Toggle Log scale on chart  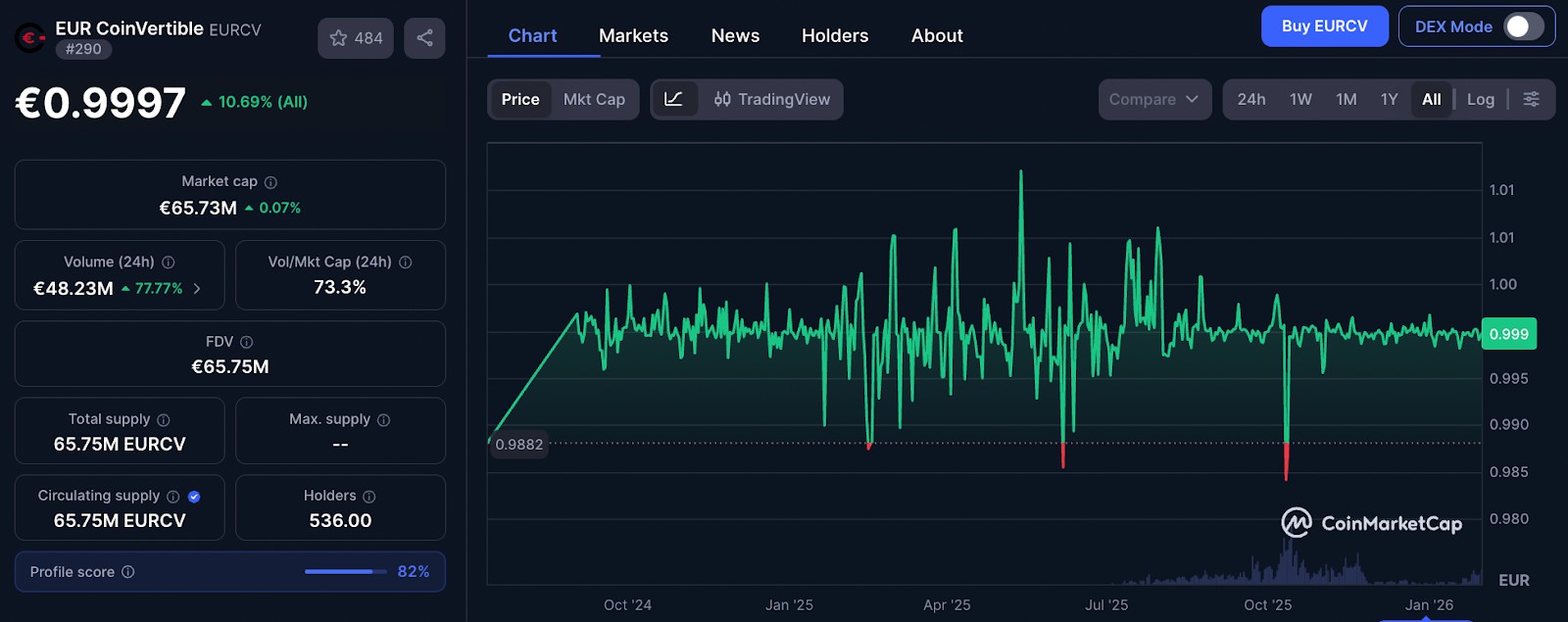coord(1480,99)
